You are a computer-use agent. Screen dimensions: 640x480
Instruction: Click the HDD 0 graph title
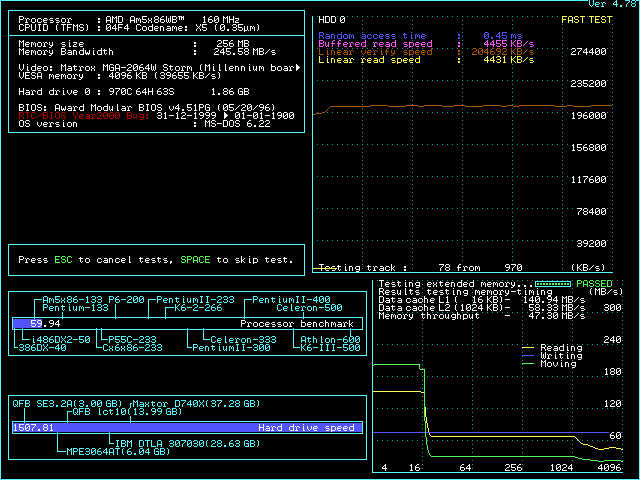[332, 20]
